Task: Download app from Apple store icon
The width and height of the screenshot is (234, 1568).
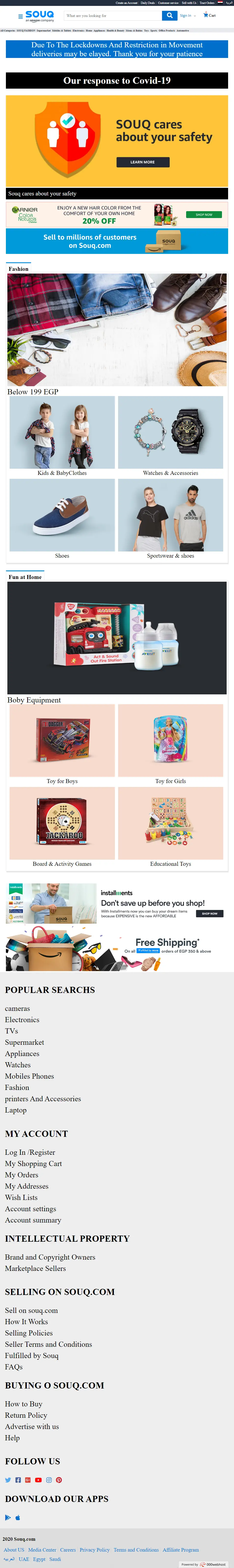Action: click(x=18, y=1517)
